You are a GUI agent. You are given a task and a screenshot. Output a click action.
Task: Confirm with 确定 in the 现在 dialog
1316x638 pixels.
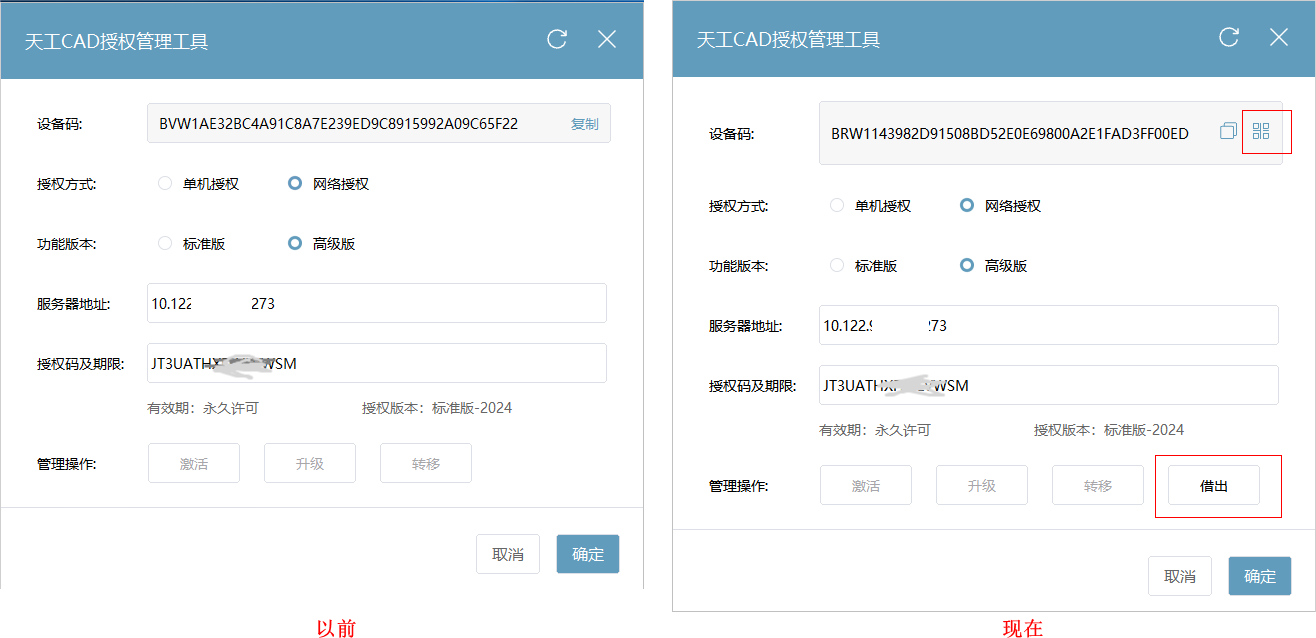point(1260,576)
